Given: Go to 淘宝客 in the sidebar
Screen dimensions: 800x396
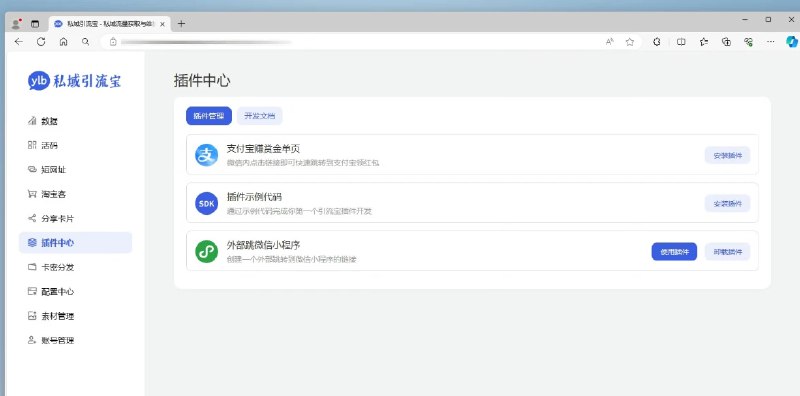Looking at the screenshot, I should [47, 194].
